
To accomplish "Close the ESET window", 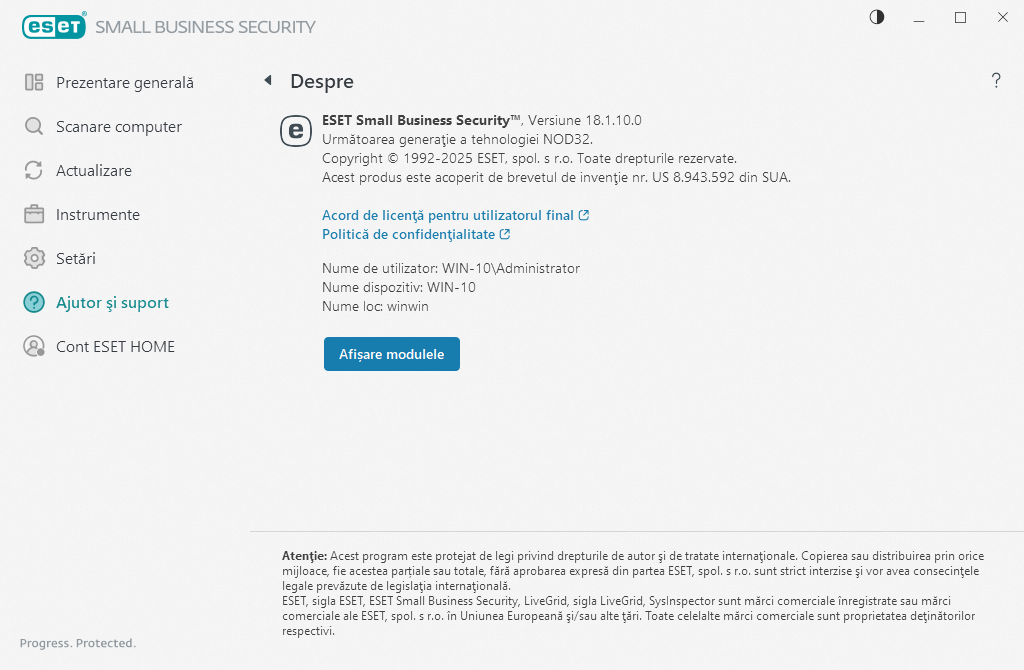I will point(1002,18).
